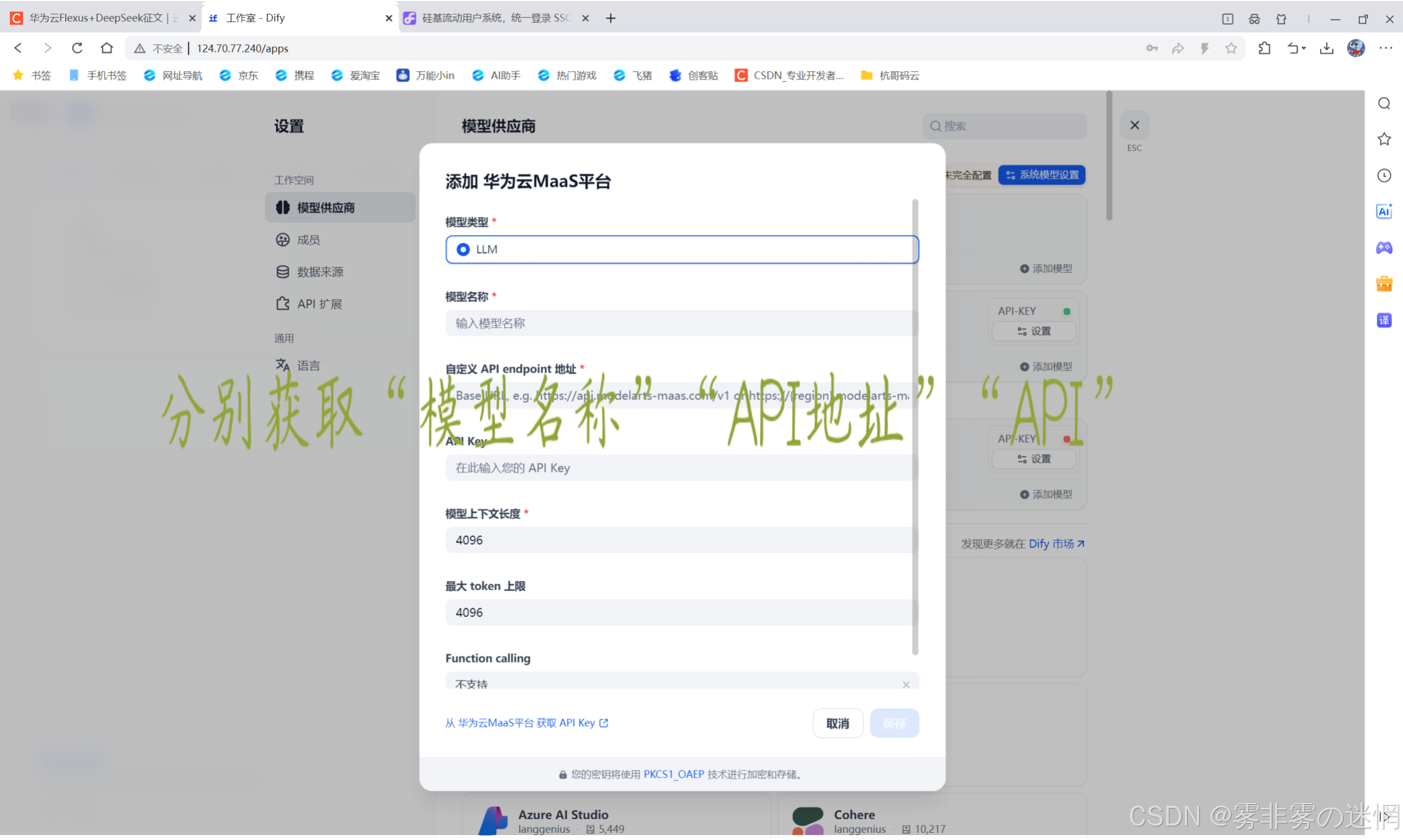Open the 万能小in bookmark

point(425,75)
